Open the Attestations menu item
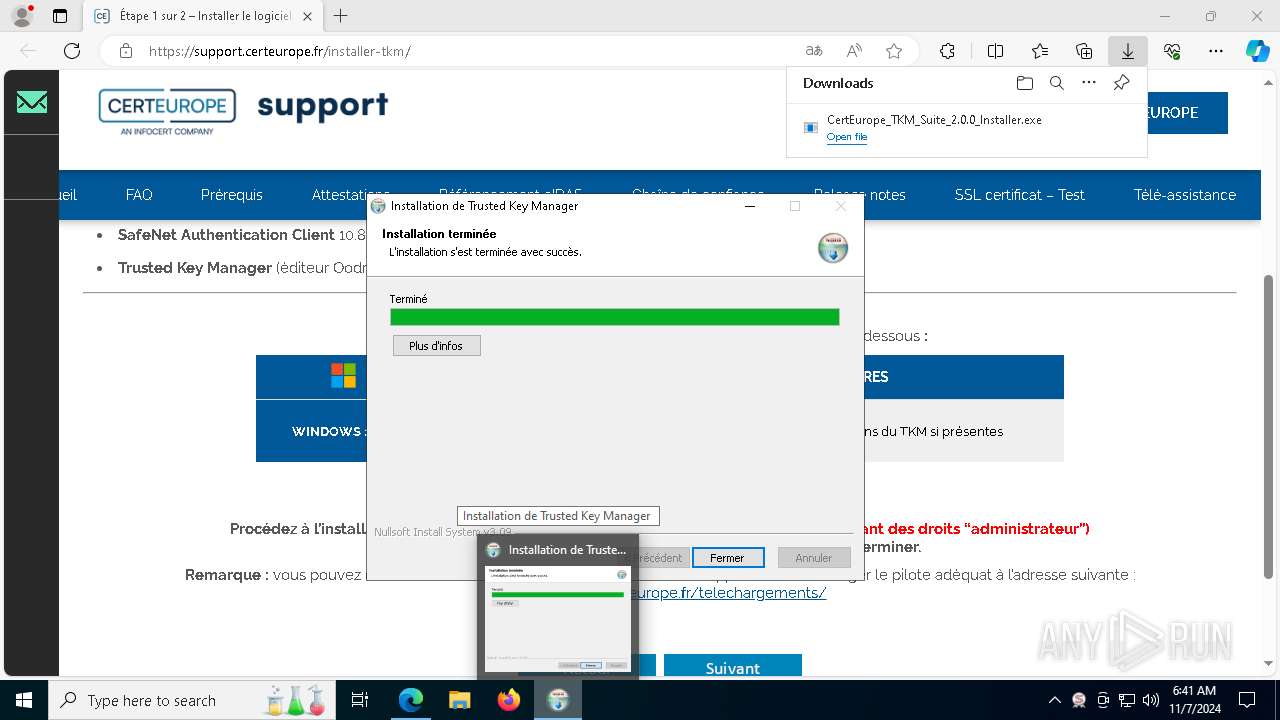The height and width of the screenshot is (720, 1280). click(x=350, y=195)
